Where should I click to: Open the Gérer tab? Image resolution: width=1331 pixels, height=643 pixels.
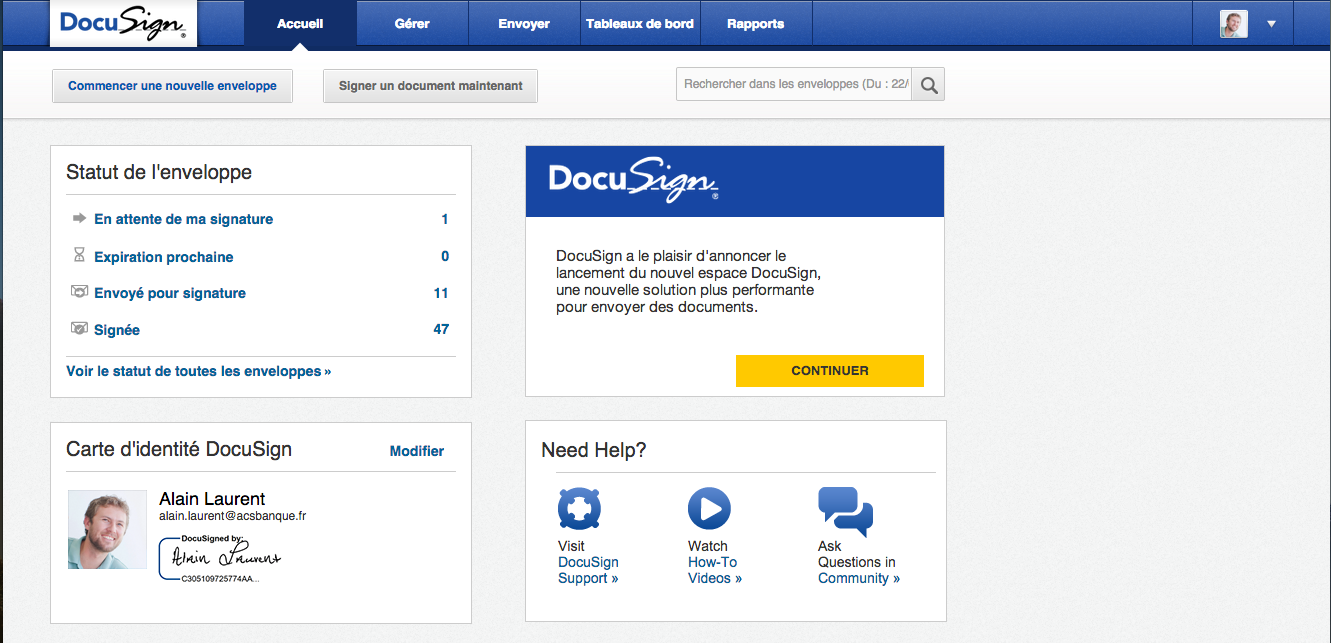pyautogui.click(x=412, y=24)
